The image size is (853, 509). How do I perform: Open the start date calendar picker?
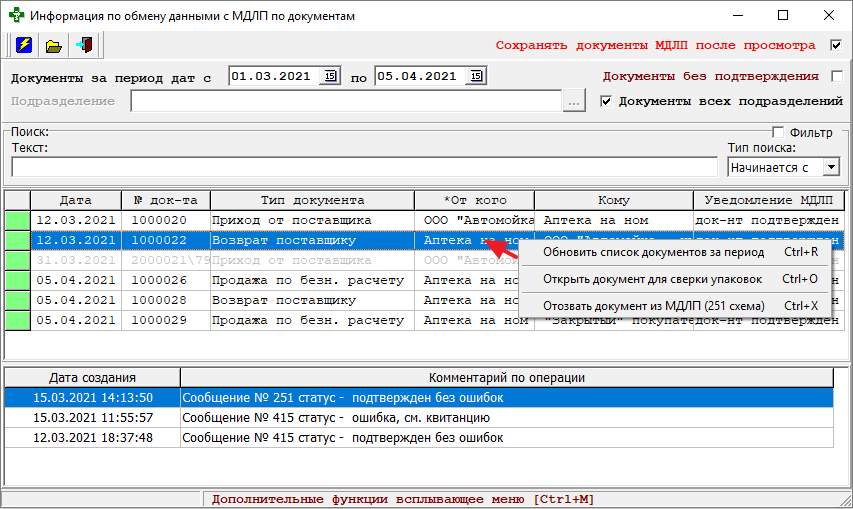329,76
